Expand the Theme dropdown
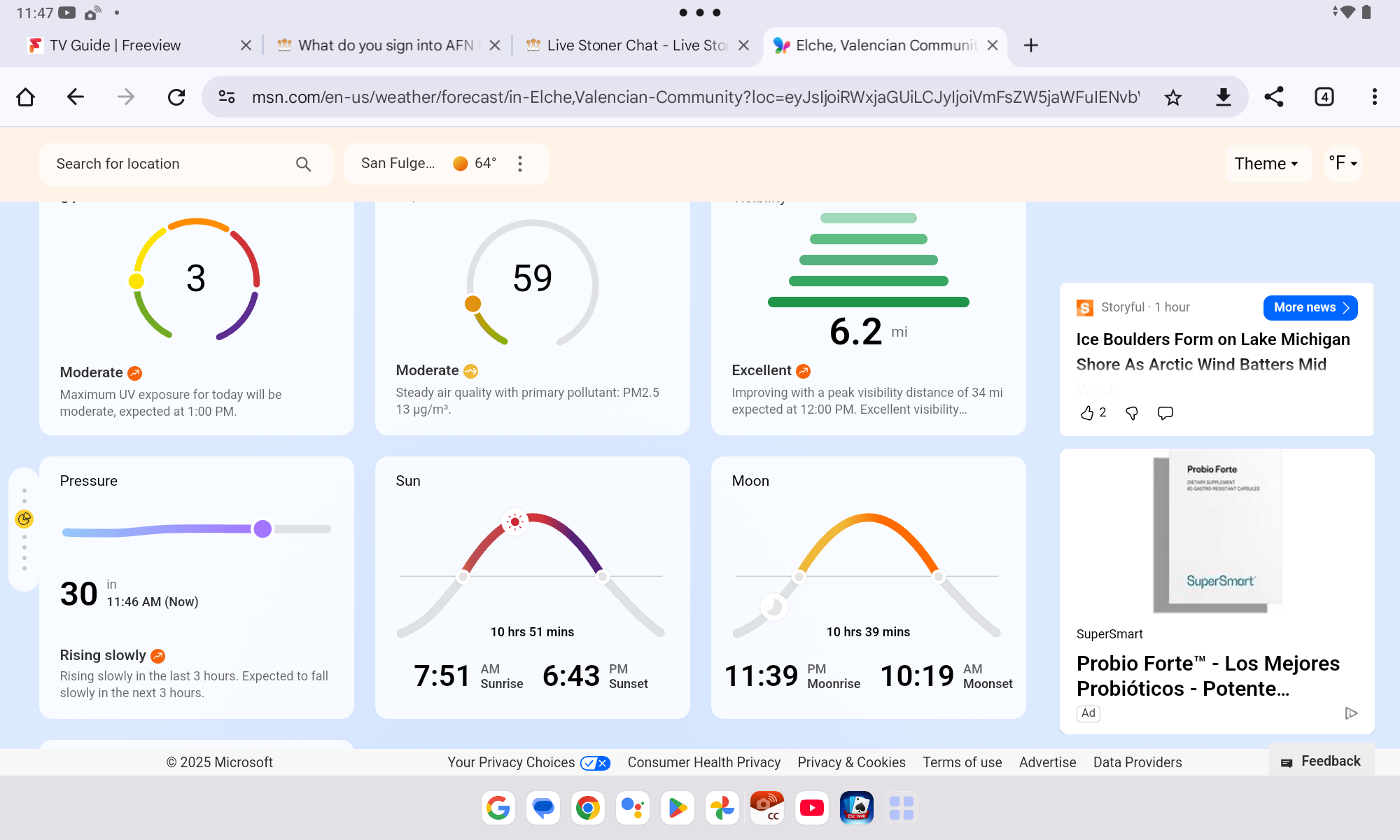The width and height of the screenshot is (1400, 840). [x=1267, y=164]
